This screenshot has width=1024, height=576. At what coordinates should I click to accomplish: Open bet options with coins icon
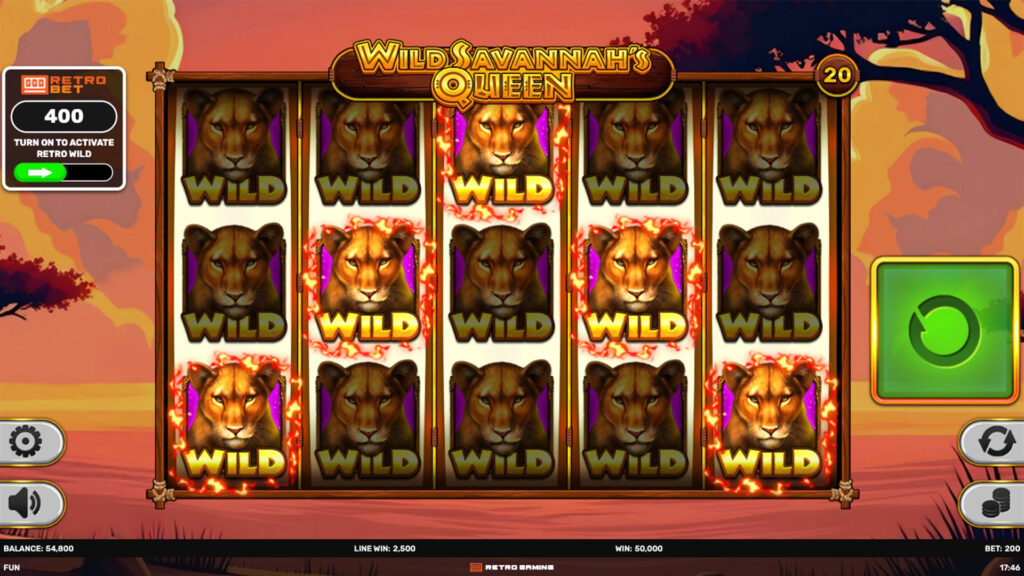[996, 503]
